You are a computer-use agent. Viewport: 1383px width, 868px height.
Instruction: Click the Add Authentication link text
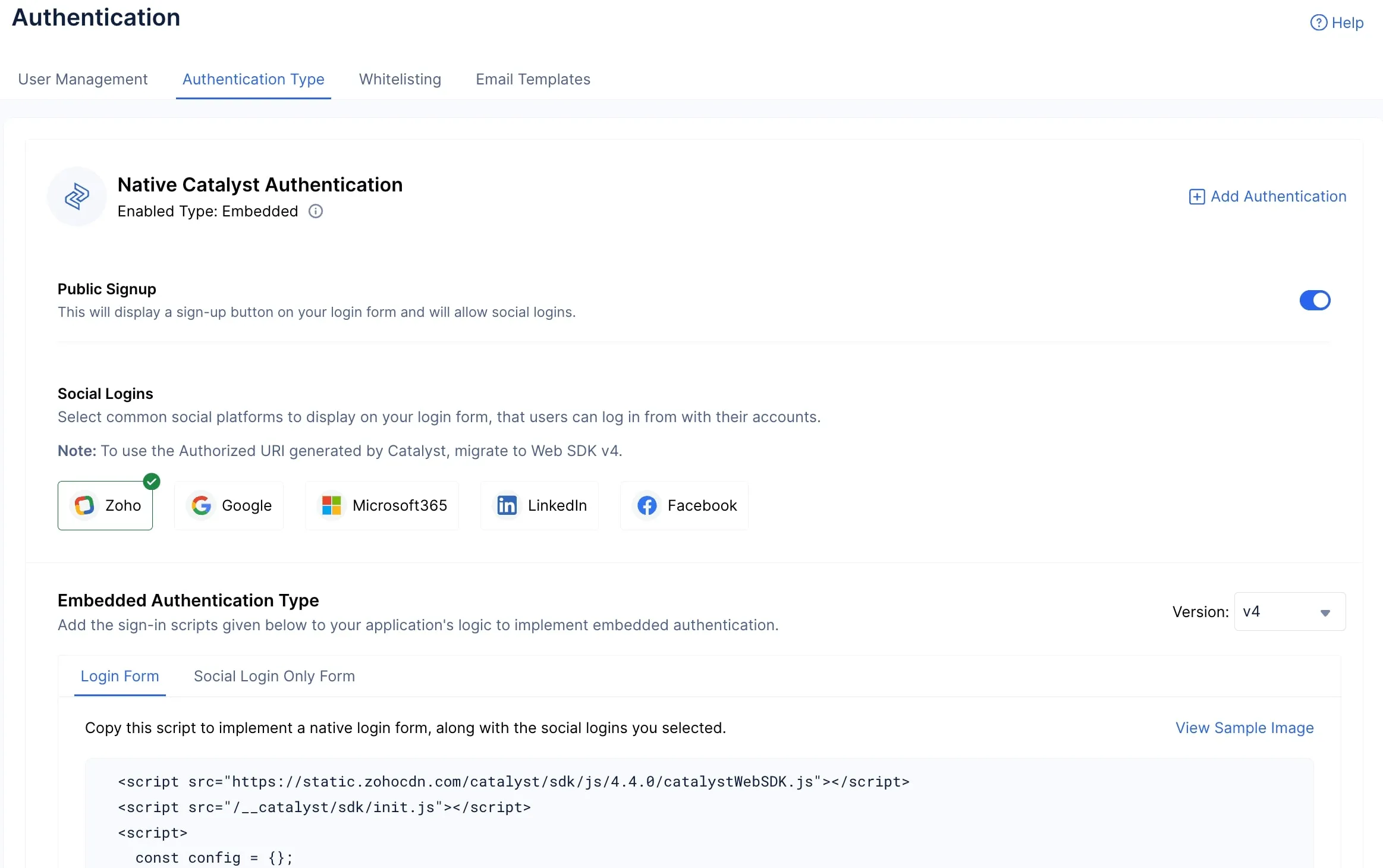click(x=1278, y=197)
